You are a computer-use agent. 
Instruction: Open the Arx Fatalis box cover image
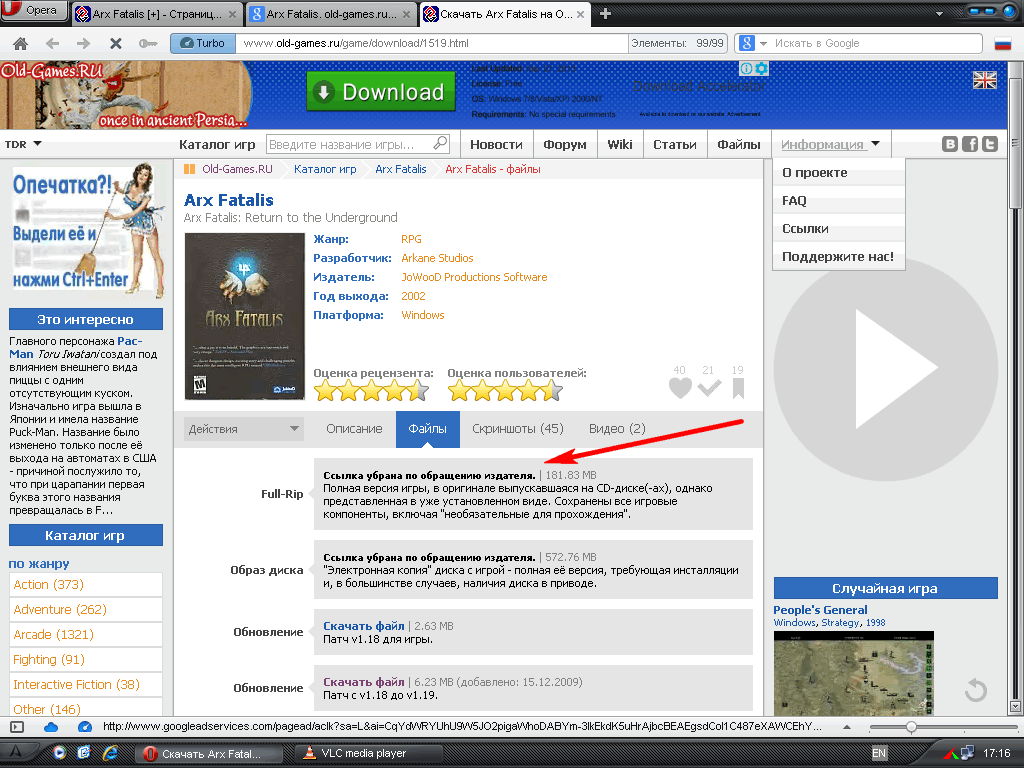pyautogui.click(x=245, y=316)
